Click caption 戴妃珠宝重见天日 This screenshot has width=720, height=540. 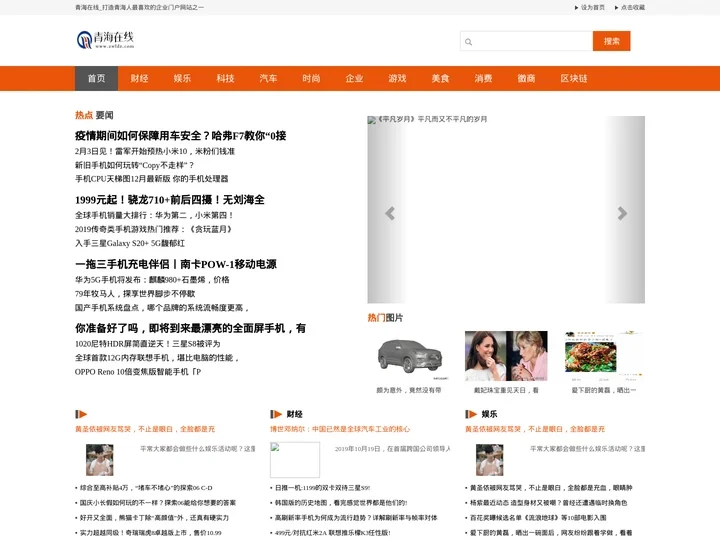click(x=506, y=390)
